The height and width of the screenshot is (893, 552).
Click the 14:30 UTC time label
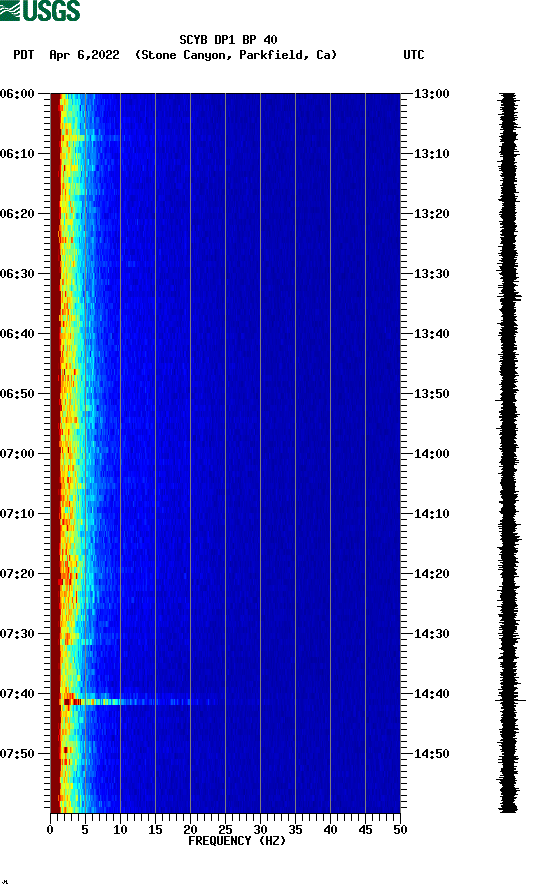[431, 634]
